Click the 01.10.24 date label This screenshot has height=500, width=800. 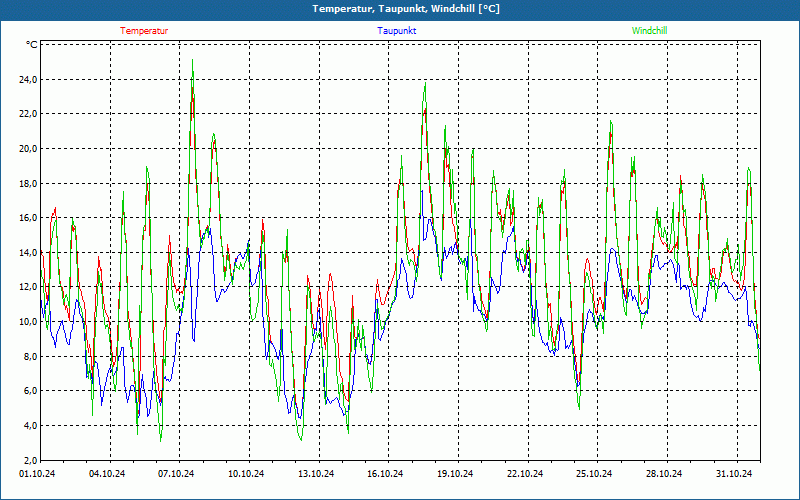pos(37,474)
